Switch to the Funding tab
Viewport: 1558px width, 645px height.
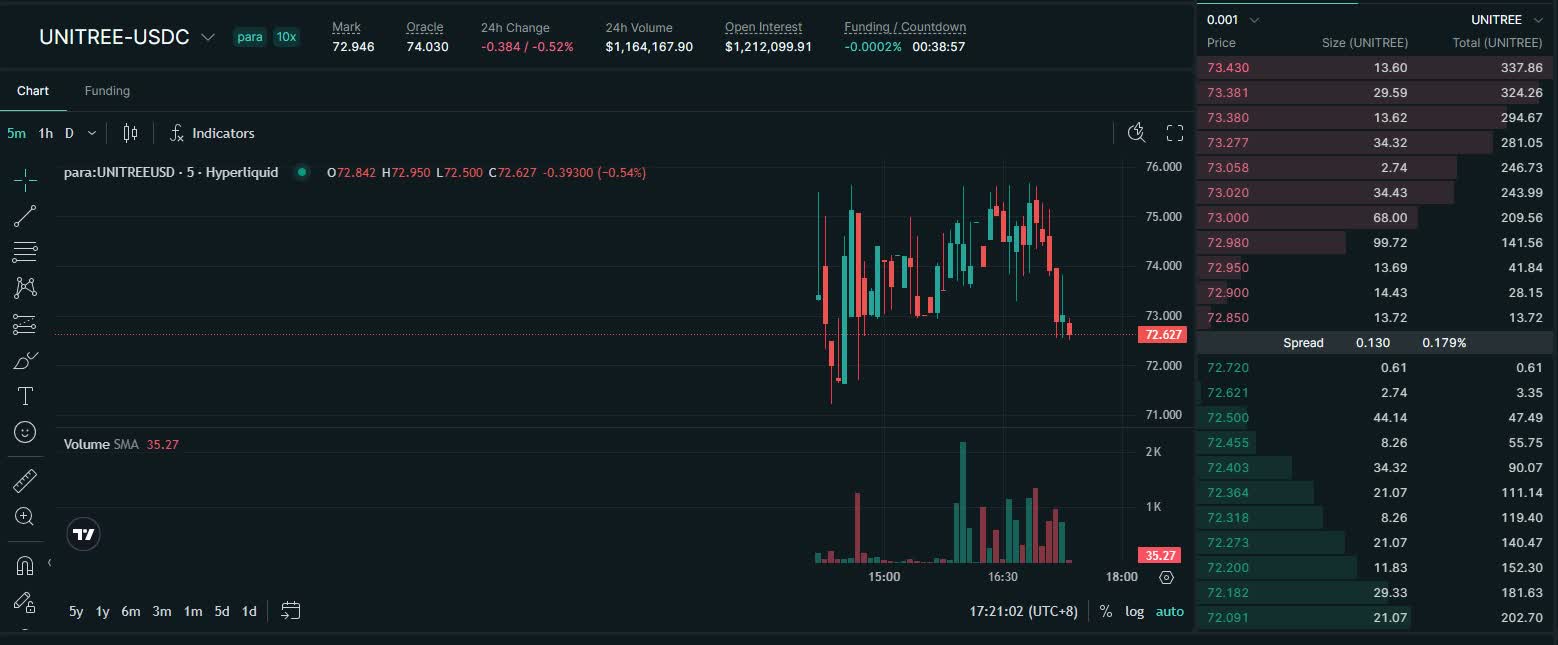107,91
